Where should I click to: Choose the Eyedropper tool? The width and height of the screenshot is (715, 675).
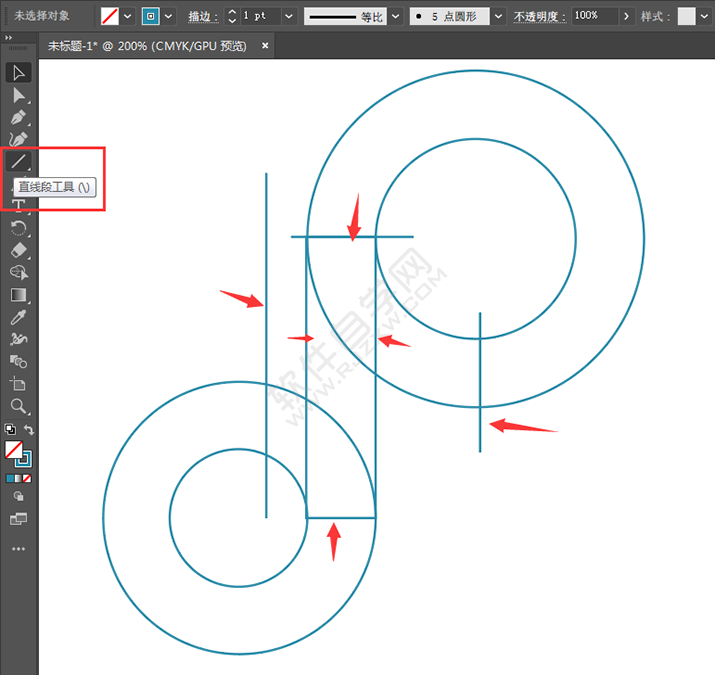click(x=18, y=317)
